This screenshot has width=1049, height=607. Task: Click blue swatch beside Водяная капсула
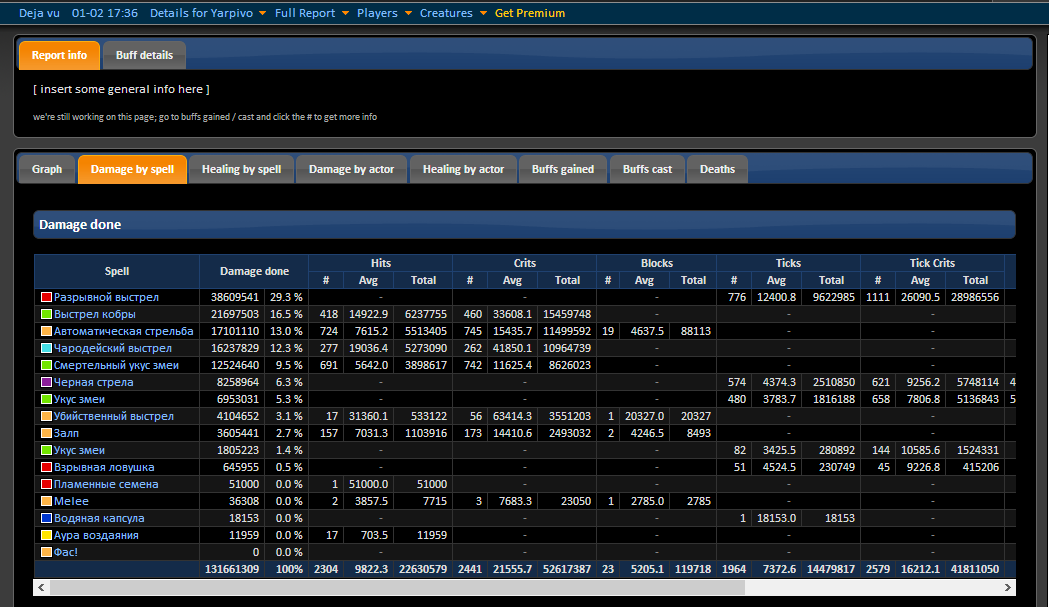coord(46,518)
